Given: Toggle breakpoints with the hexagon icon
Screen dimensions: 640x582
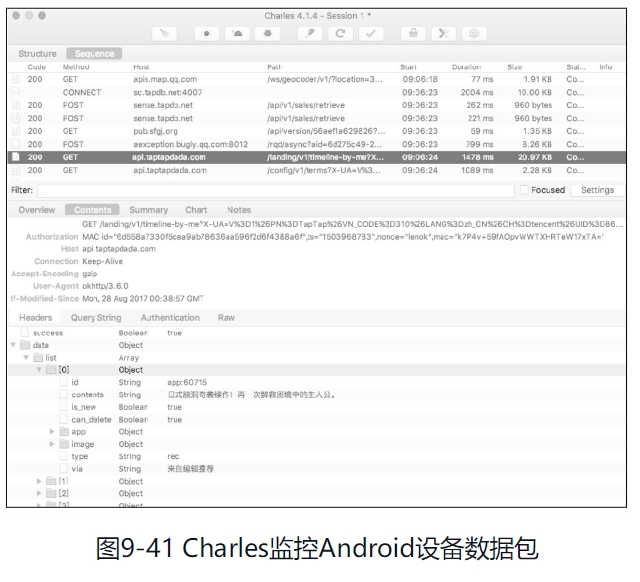Looking at the screenshot, I should (x=269, y=34).
